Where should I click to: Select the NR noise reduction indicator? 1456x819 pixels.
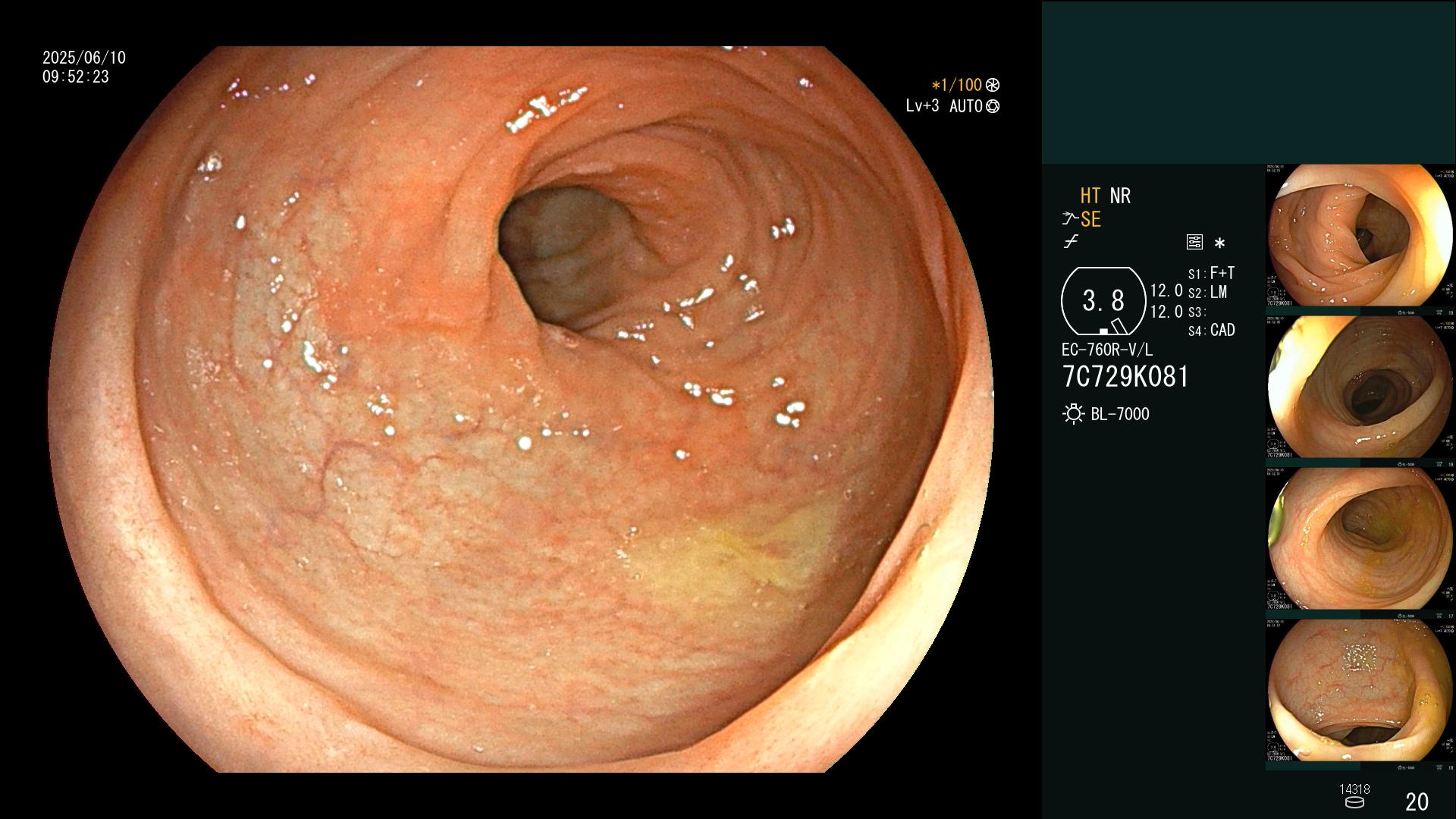click(x=1120, y=196)
